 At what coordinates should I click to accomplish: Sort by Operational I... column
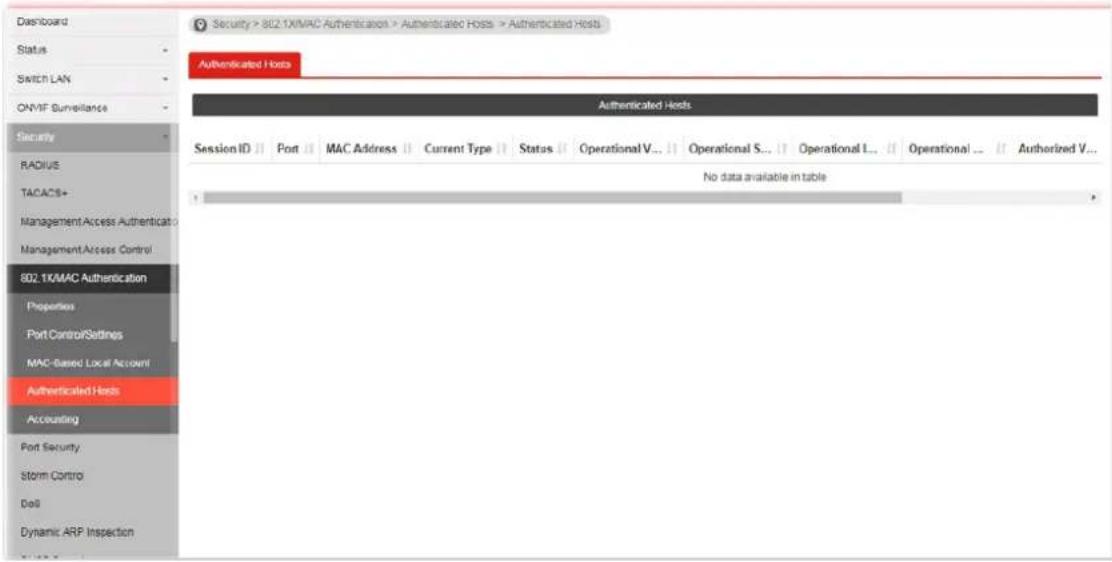(848, 150)
